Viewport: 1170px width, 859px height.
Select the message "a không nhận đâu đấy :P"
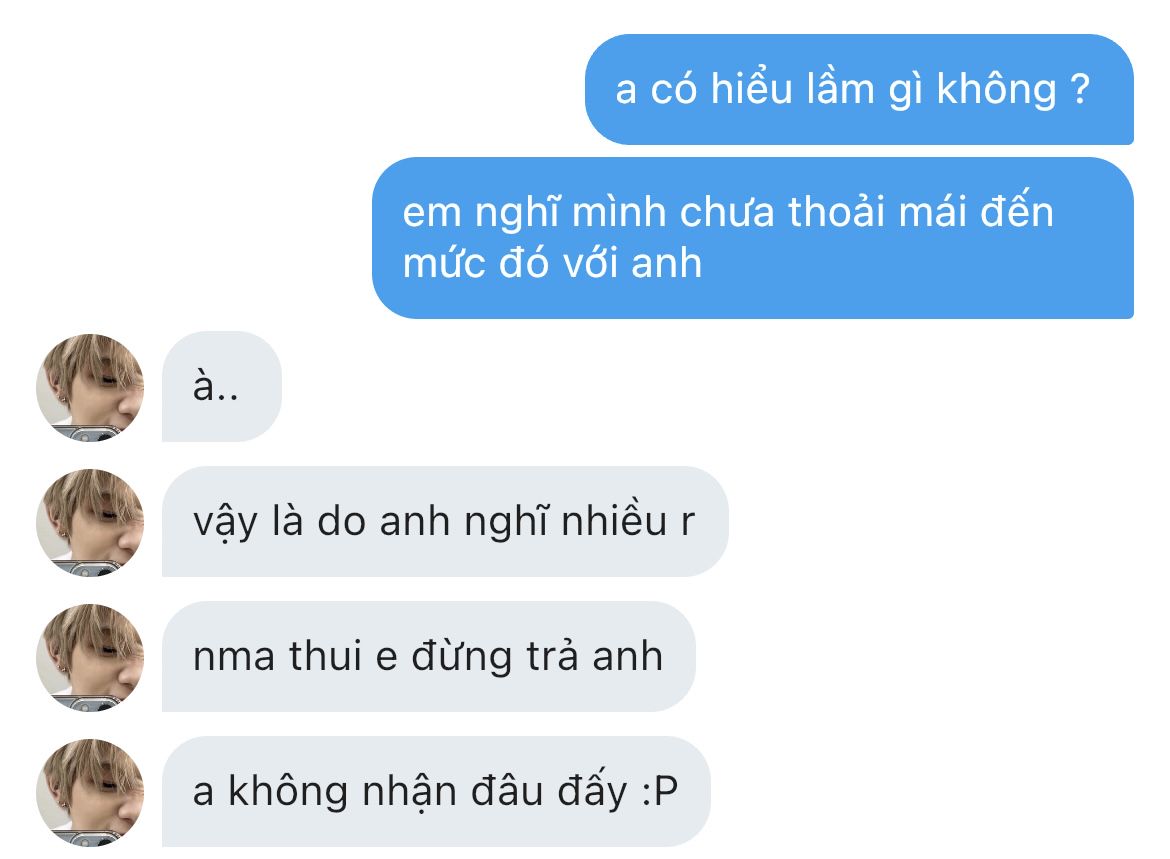[x=436, y=792]
